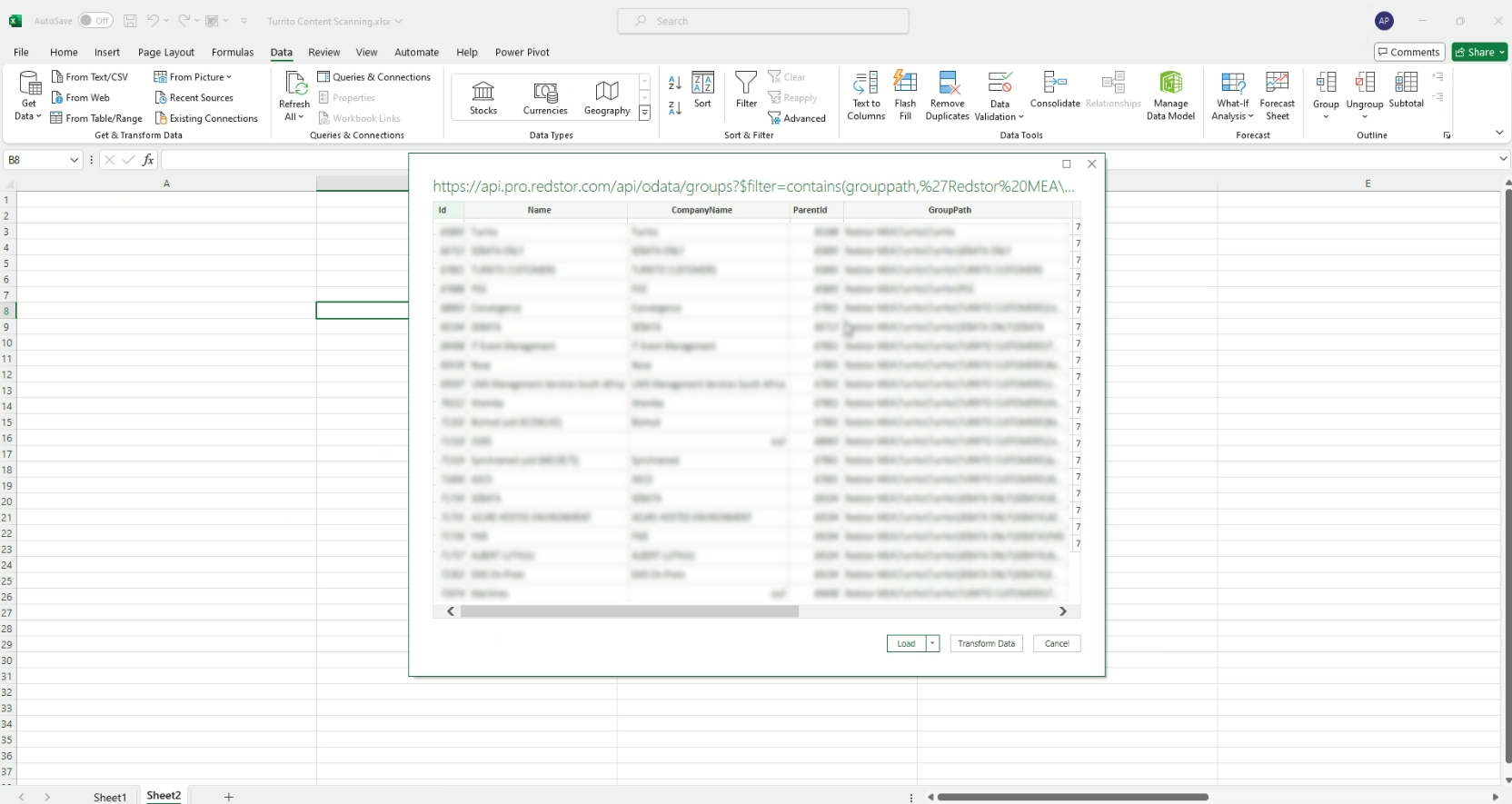Sort A to Z ascending
The image size is (1512, 804).
(675, 83)
